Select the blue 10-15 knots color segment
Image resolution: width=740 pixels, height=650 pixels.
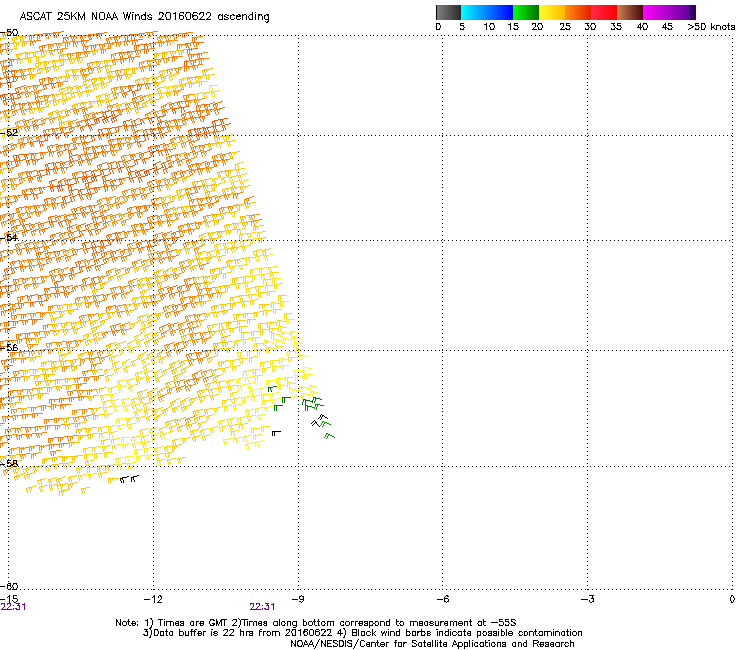(500, 12)
